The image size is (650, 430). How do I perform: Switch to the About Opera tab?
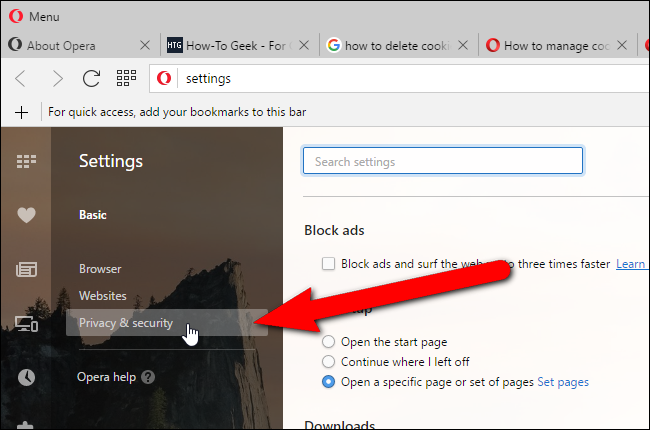81,45
